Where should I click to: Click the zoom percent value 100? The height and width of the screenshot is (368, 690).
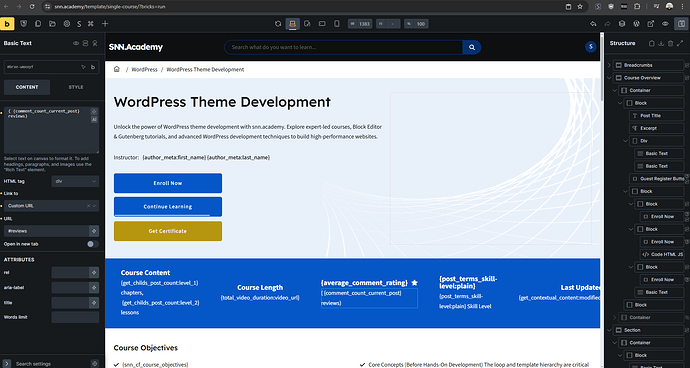point(421,24)
